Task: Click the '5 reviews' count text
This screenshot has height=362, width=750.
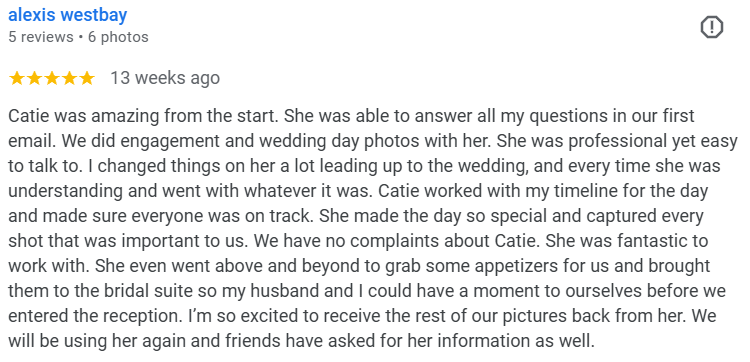Action: (x=41, y=37)
